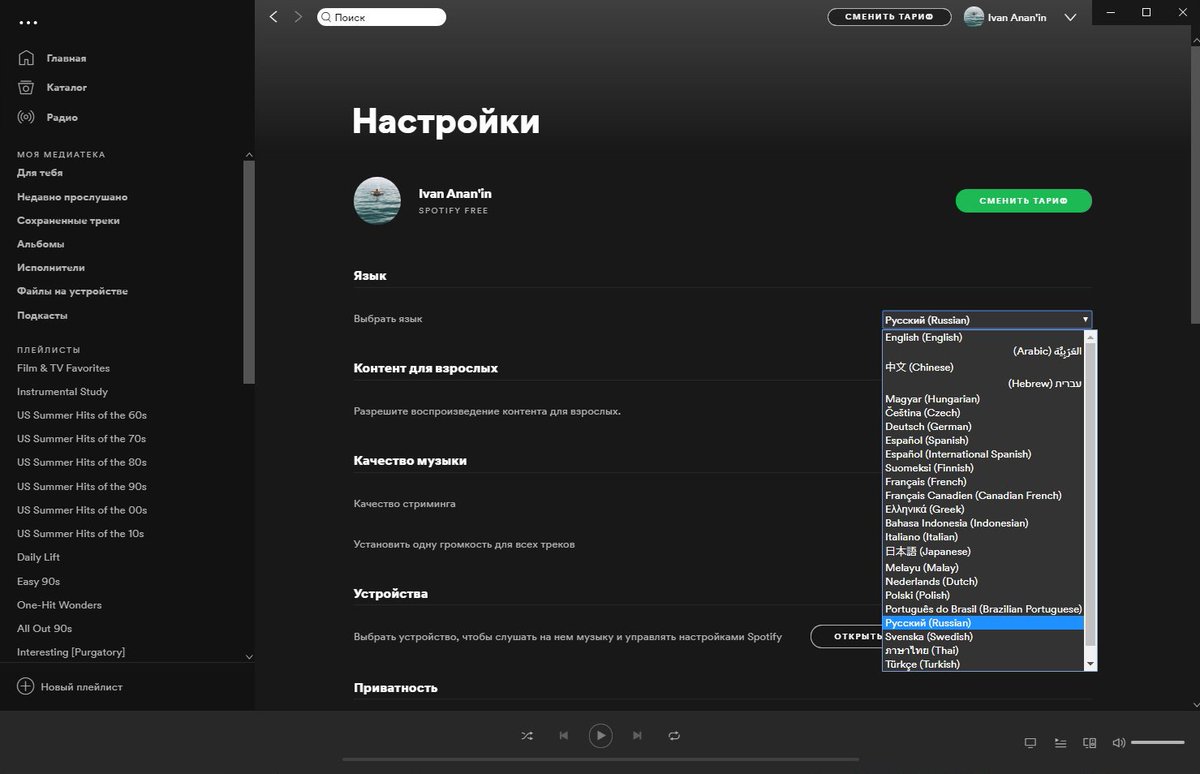Expand the user account chevron menu

[x=1070, y=18]
